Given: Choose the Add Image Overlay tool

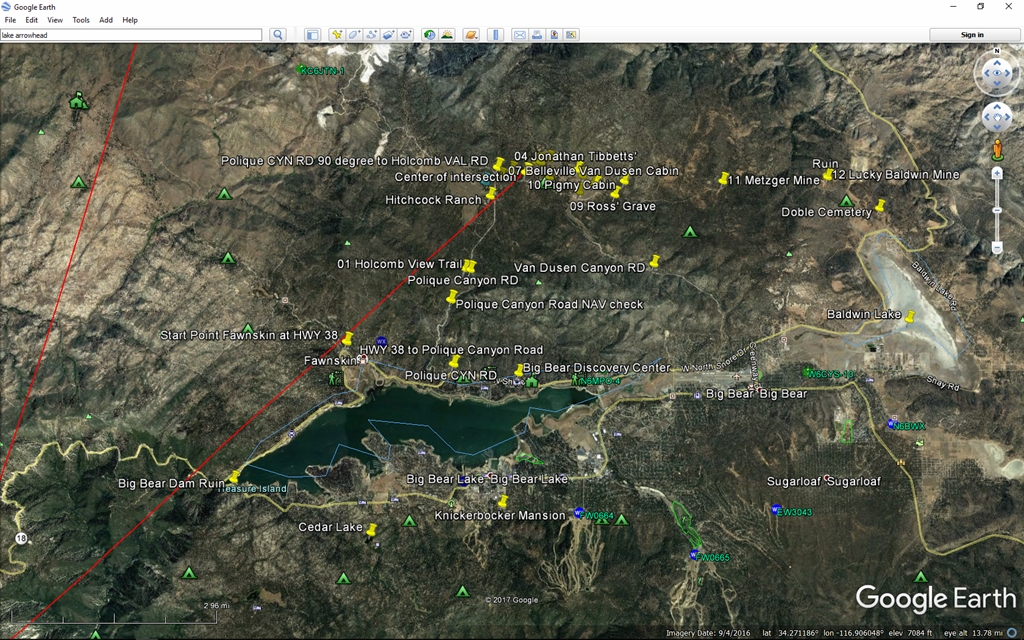Looking at the screenshot, I should (x=389, y=35).
